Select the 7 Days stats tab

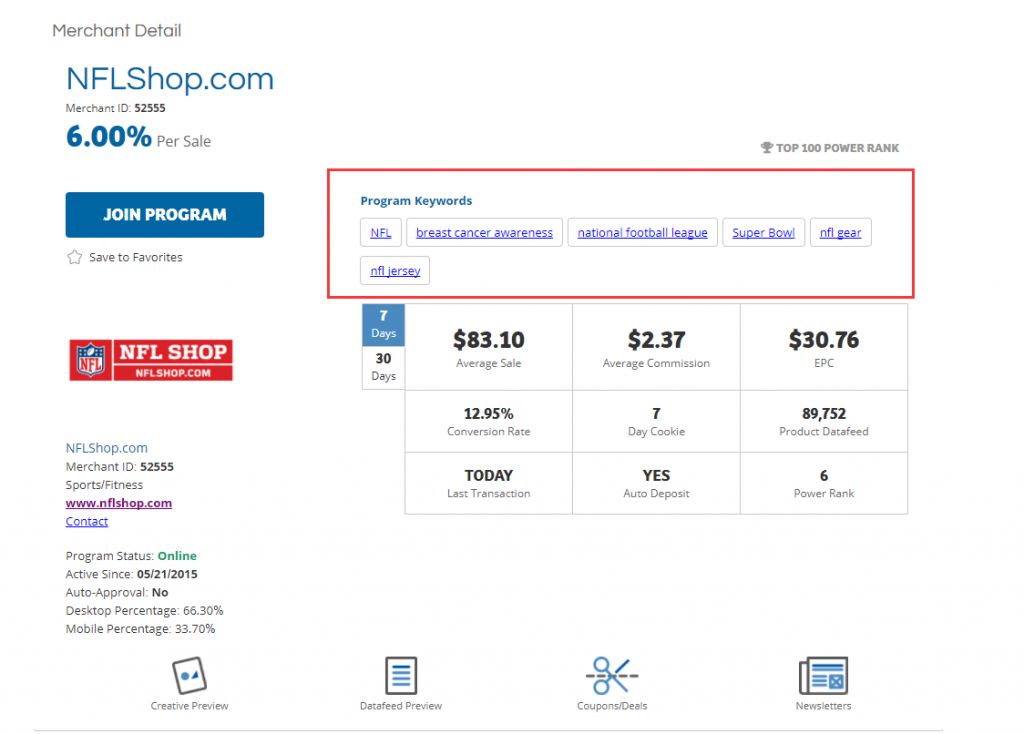[383, 325]
